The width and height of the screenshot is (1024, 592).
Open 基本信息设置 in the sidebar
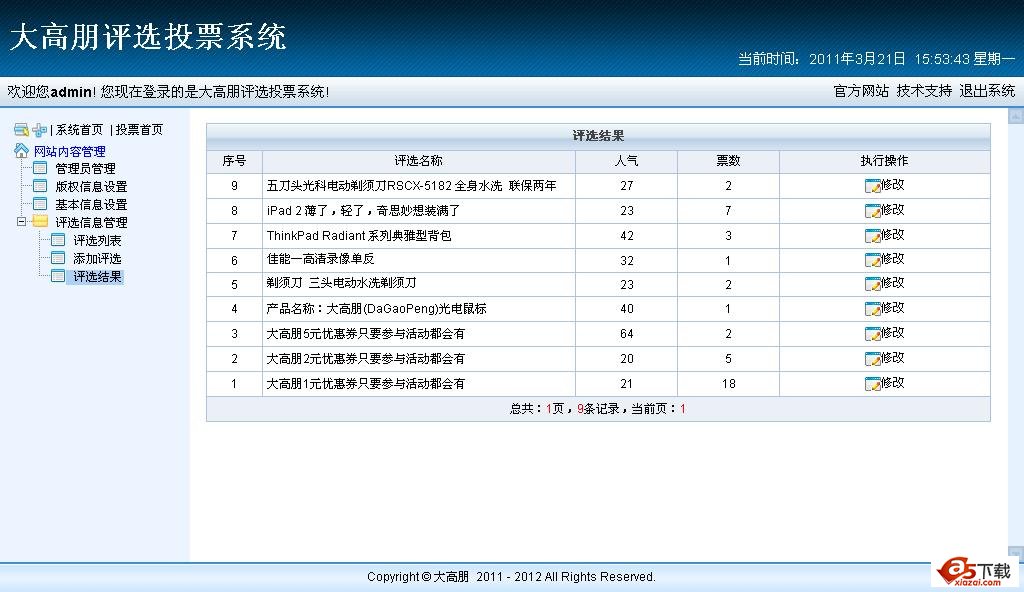click(91, 205)
